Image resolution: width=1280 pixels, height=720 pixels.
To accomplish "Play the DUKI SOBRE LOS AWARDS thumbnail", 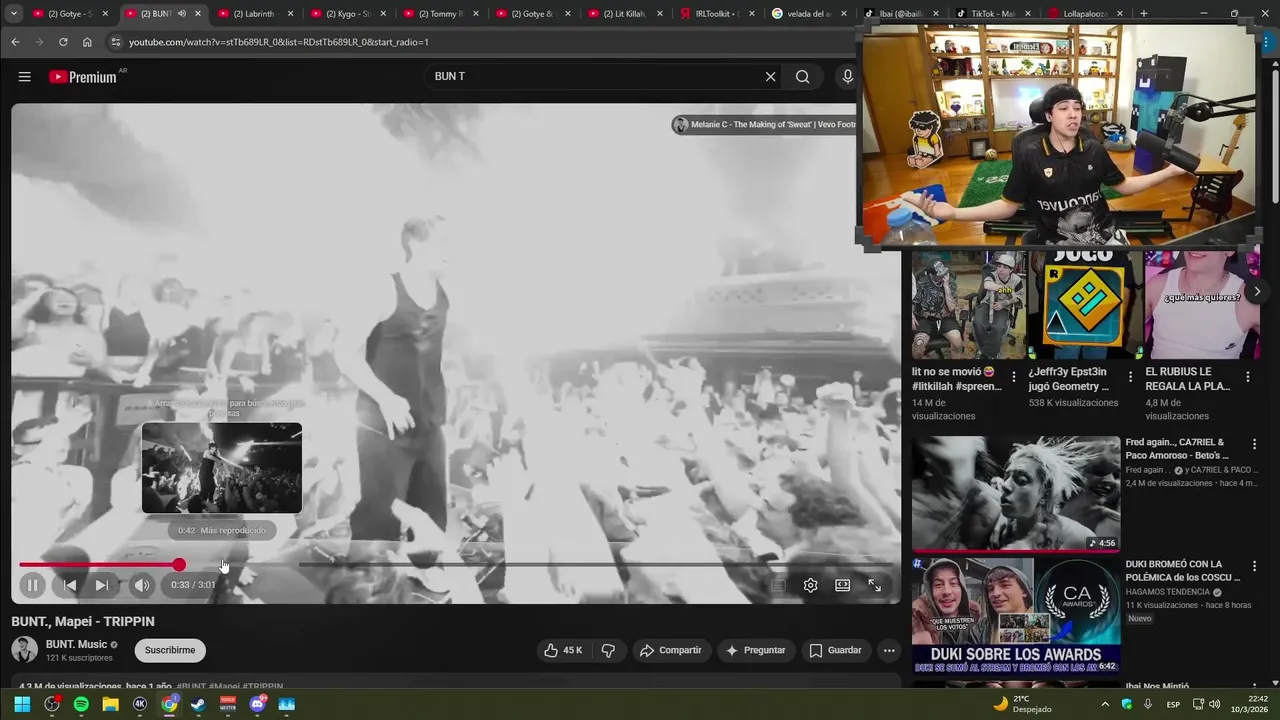I will (x=1016, y=615).
